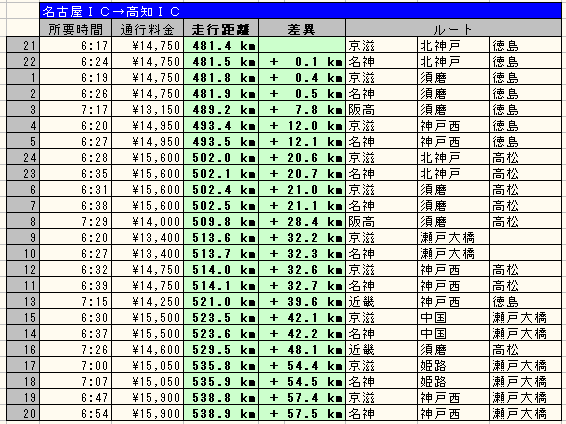Select the ¥15,900 toll in row 20
Image resolution: width=566 pixels, height=424 pixels.
(x=148, y=413)
